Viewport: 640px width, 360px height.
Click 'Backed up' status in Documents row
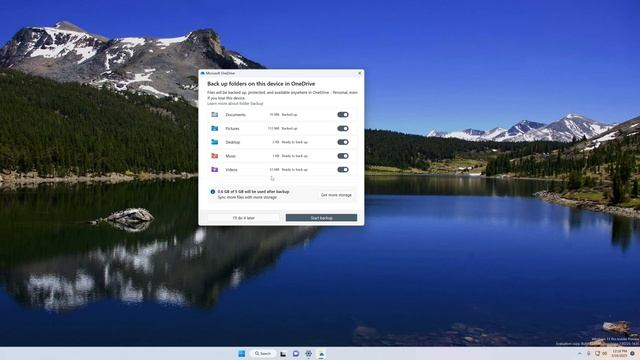pyautogui.click(x=289, y=115)
